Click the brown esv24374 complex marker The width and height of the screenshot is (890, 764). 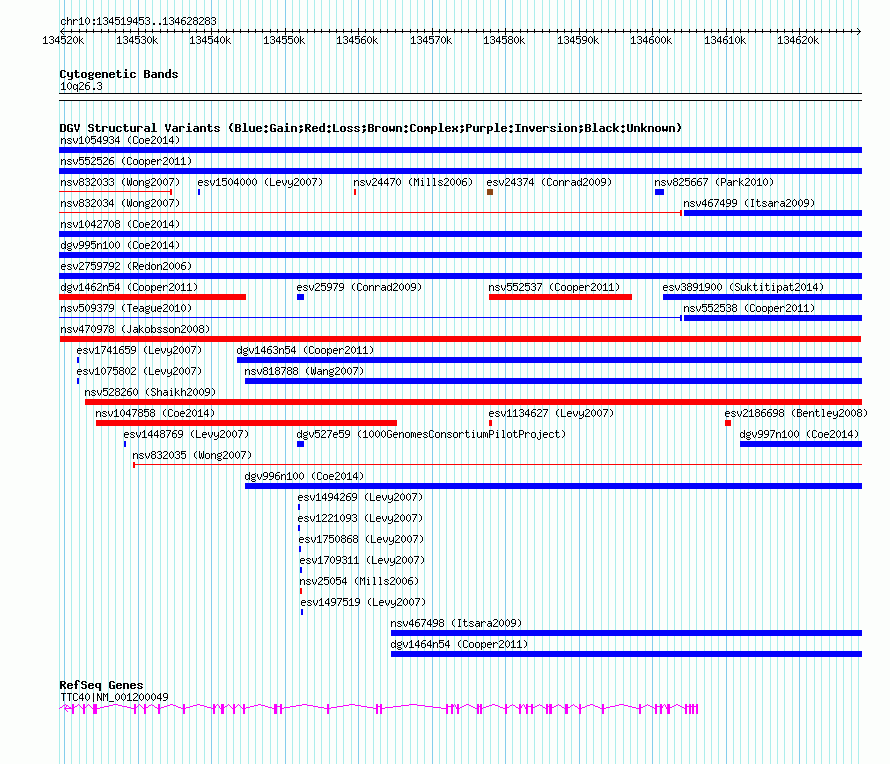click(x=490, y=192)
